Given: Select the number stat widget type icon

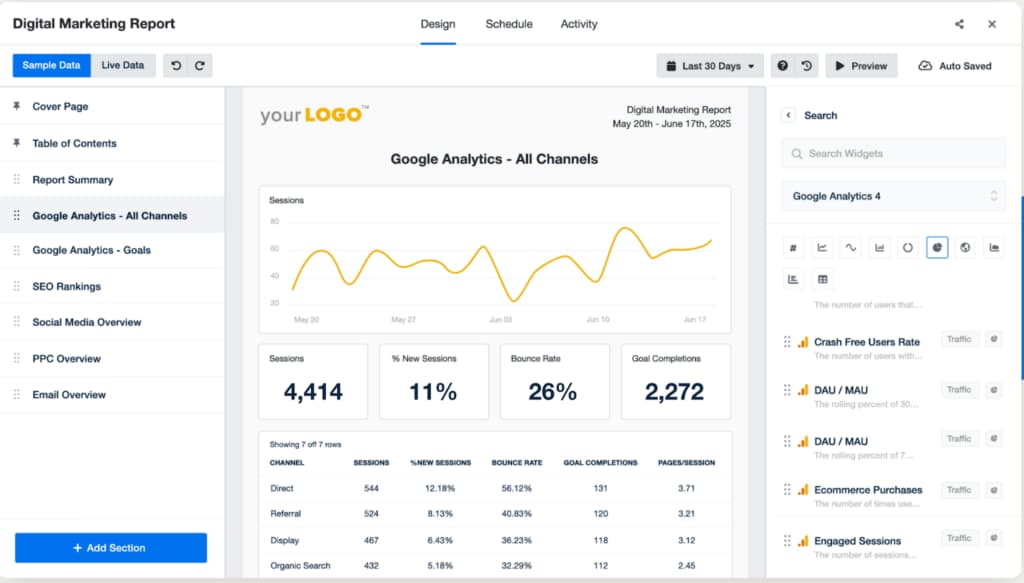Looking at the screenshot, I should pyautogui.click(x=793, y=248).
